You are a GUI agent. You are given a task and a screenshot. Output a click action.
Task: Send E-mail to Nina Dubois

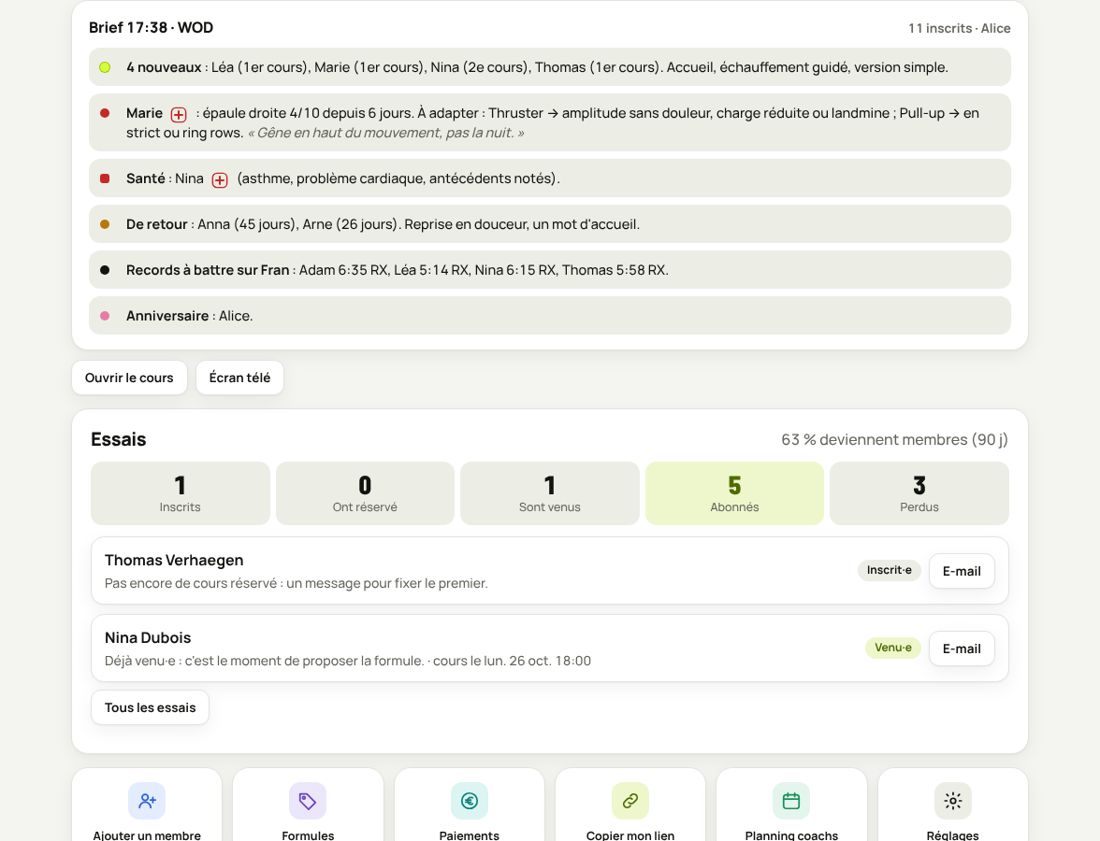pyautogui.click(x=962, y=649)
